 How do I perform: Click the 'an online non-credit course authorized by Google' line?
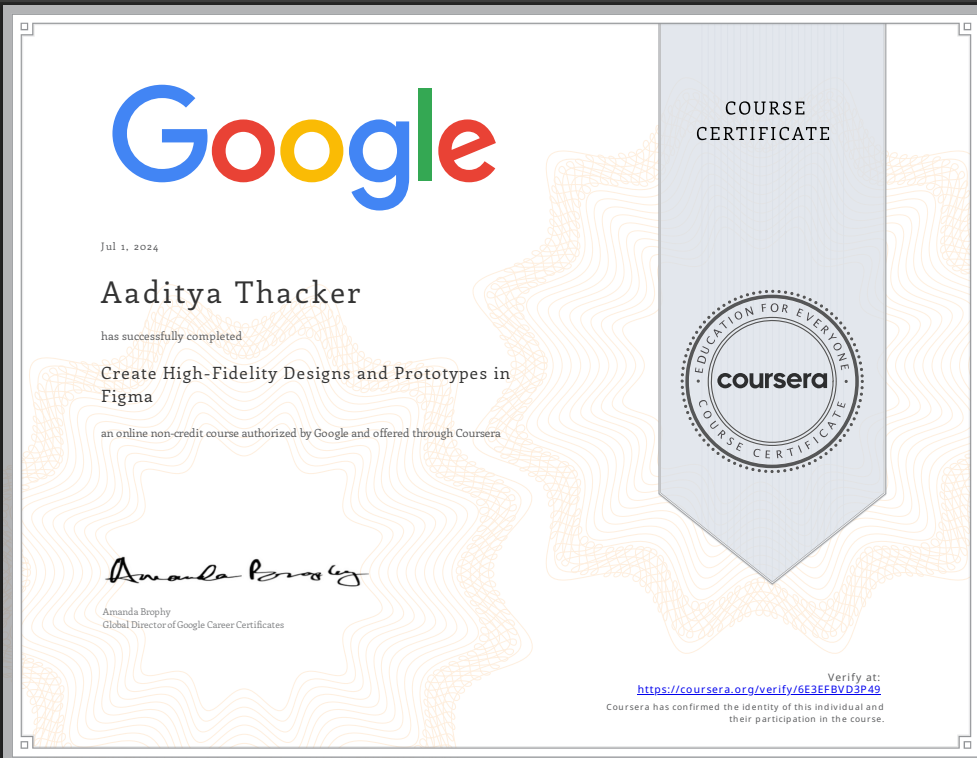[300, 433]
